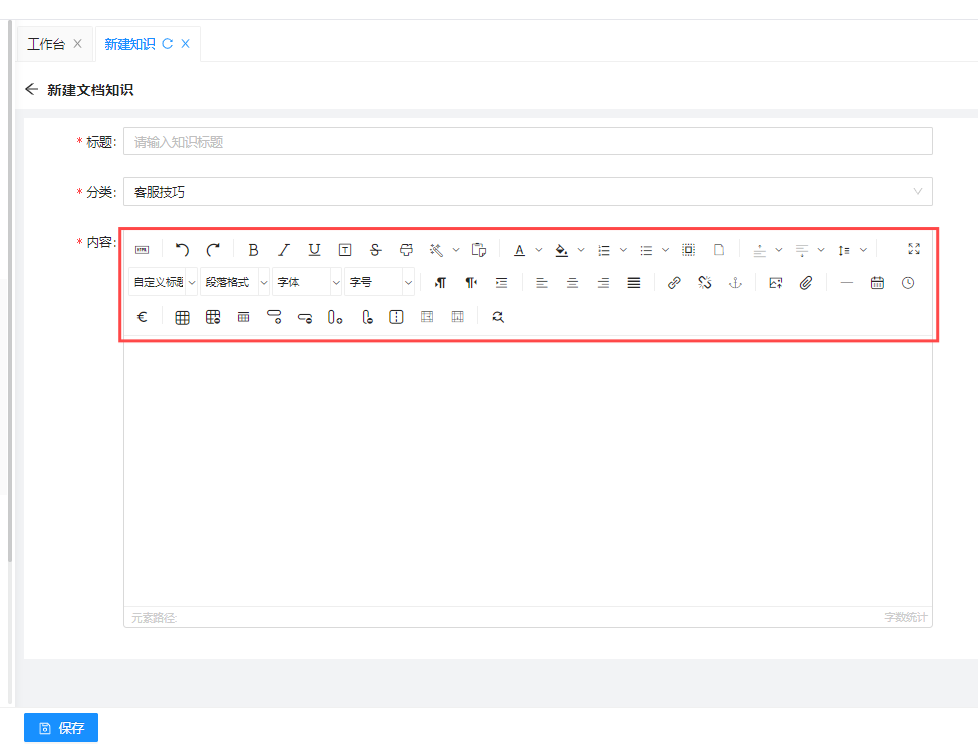Click the 标题 title input field
Viewport: 978px width, 744px height.
pyautogui.click(x=527, y=142)
